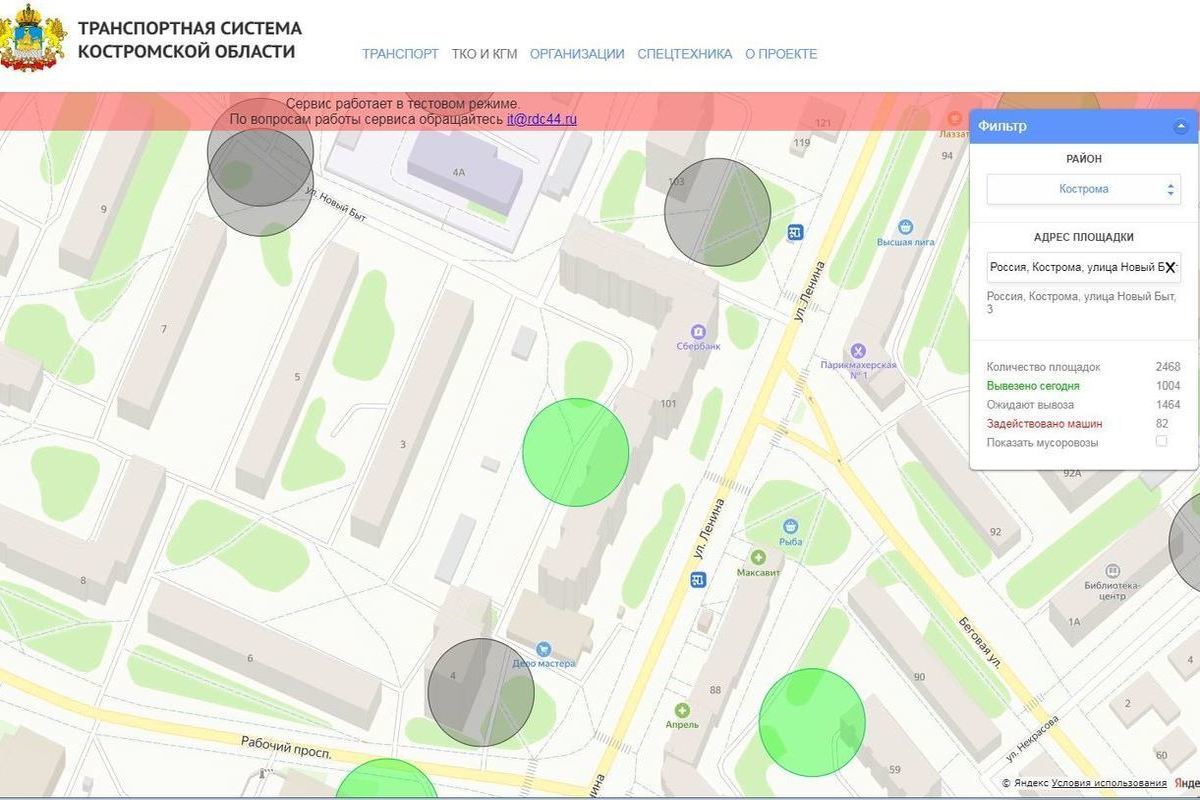Click the Задействовано машин statistic label
This screenshot has height=800, width=1200.
click(x=1044, y=424)
